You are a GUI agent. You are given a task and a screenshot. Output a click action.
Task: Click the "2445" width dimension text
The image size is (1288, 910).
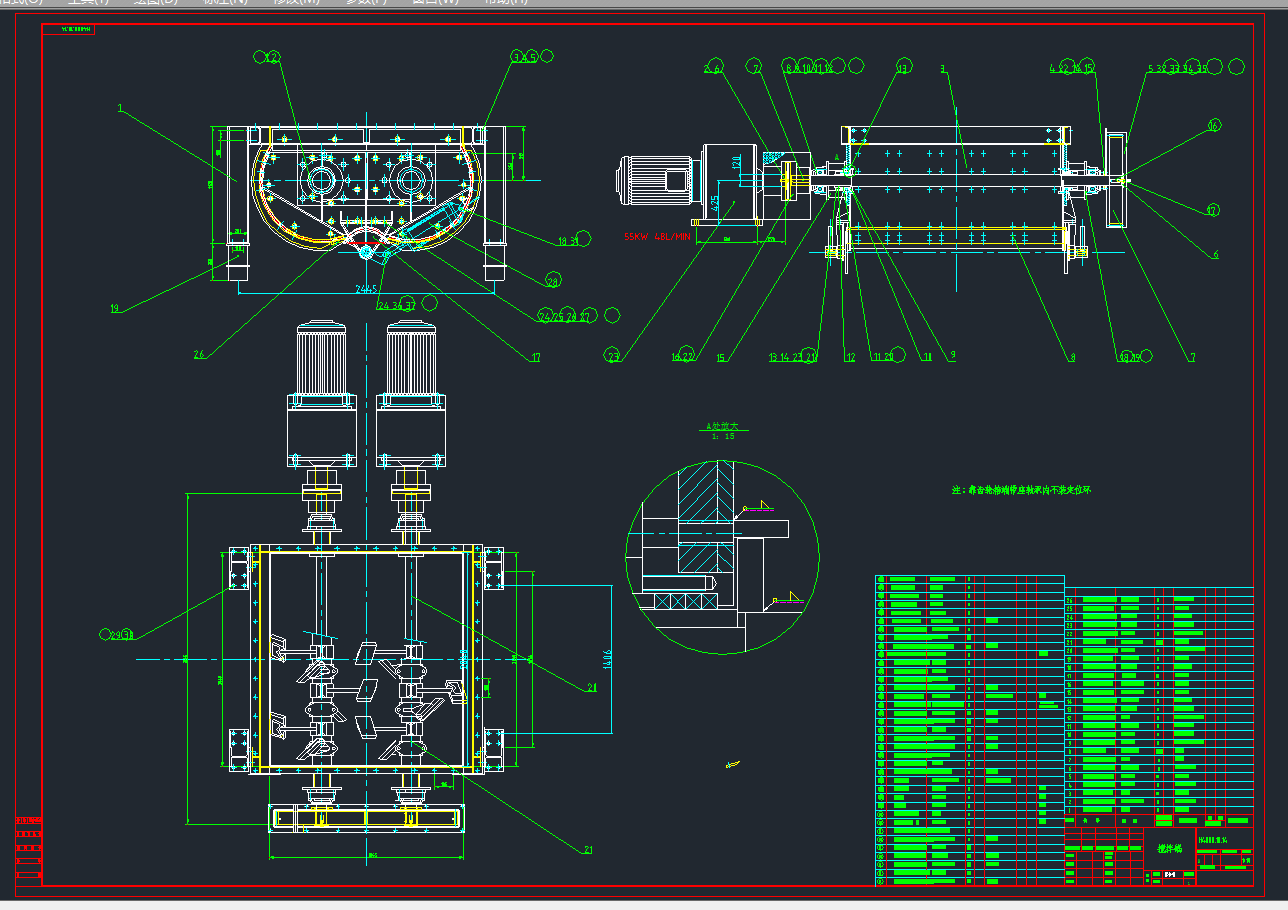[x=367, y=288]
